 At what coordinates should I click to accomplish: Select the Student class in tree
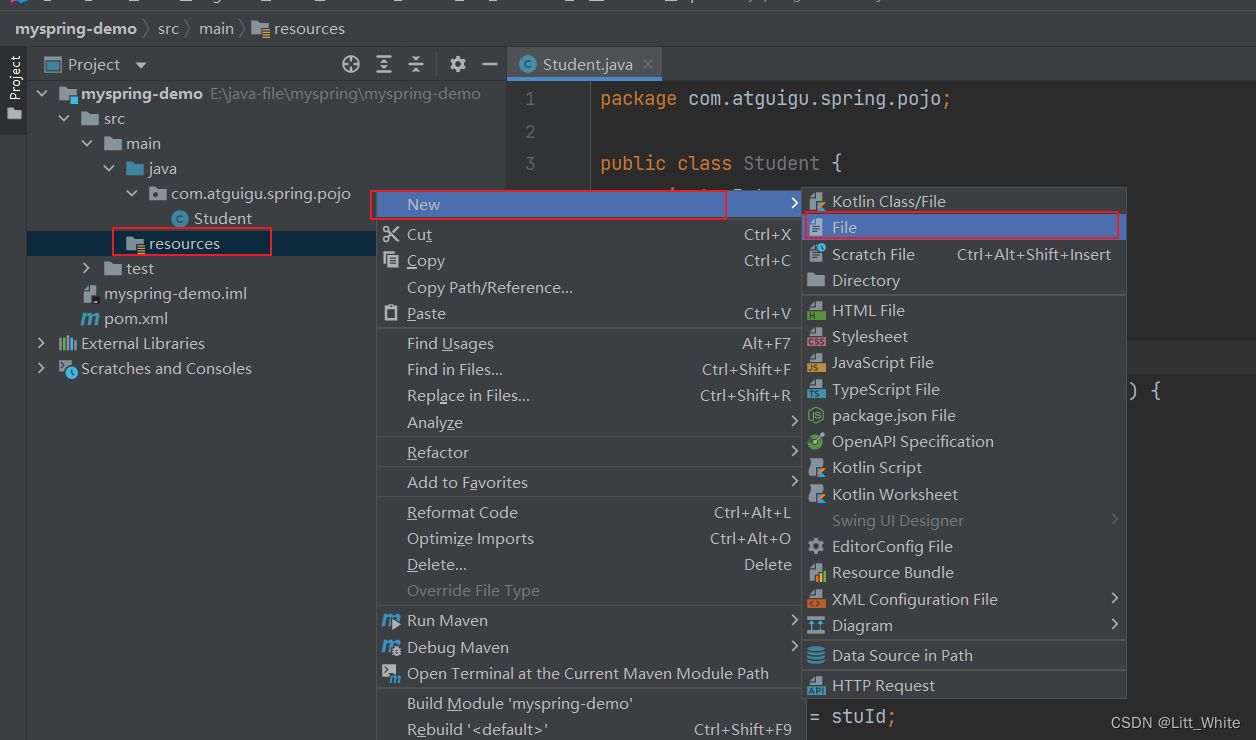223,219
